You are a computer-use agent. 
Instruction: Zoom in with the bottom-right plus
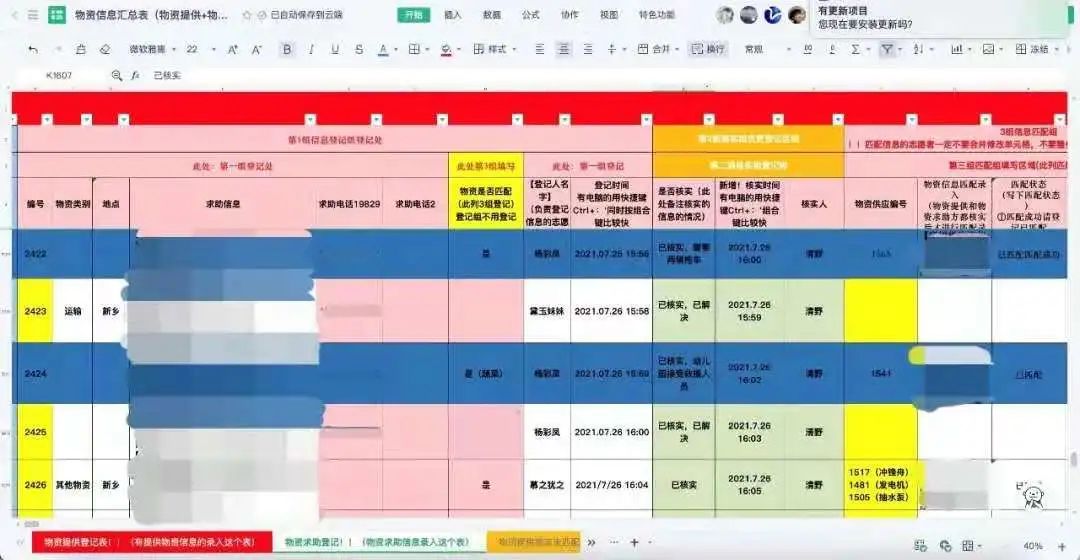tap(1061, 546)
